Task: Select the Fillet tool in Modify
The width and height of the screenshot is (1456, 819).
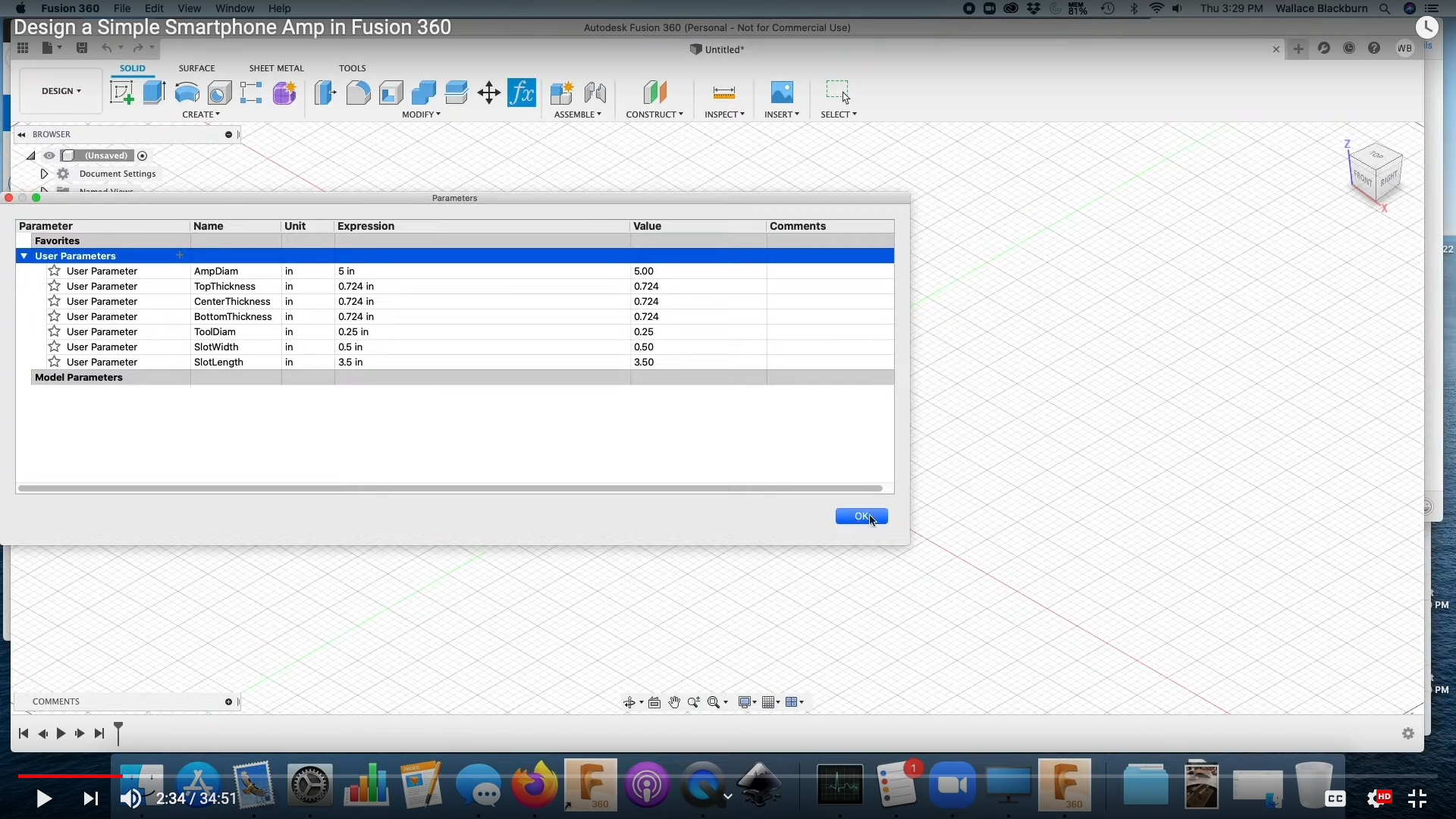Action: tap(358, 93)
